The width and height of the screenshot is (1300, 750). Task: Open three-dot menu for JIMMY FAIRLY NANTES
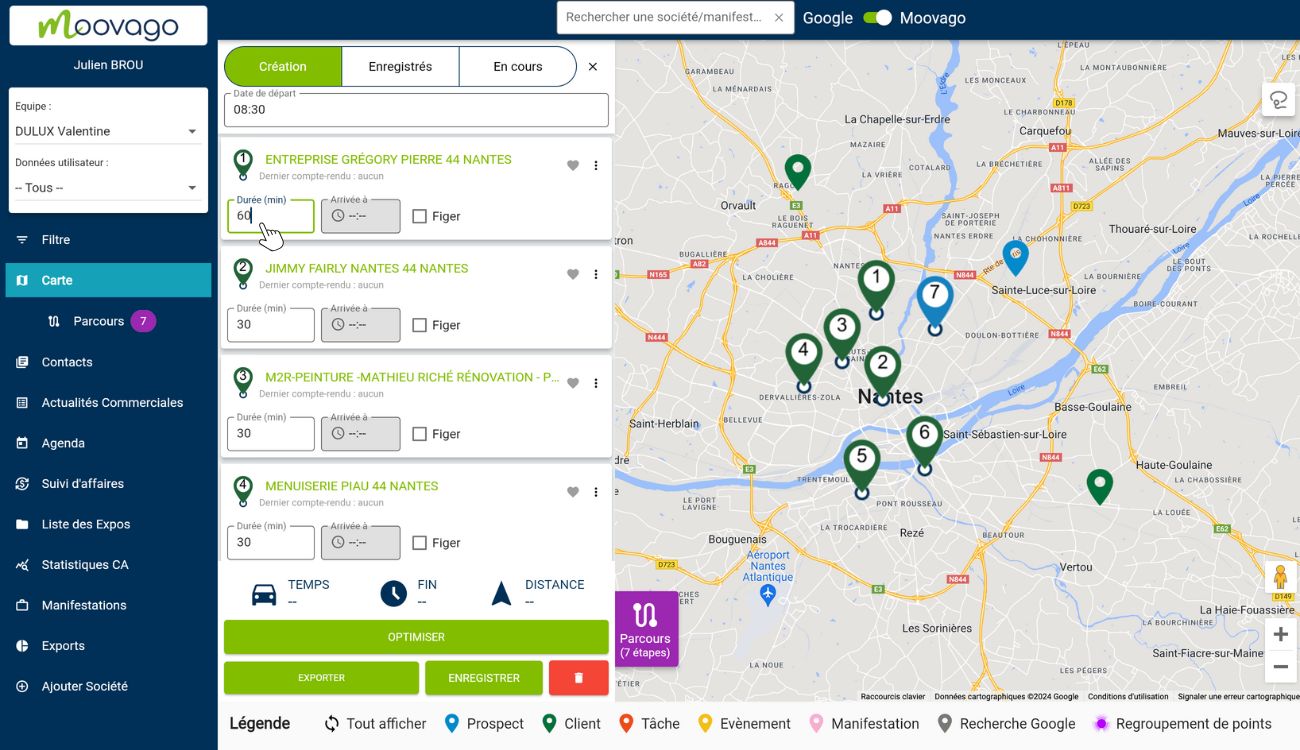596,275
